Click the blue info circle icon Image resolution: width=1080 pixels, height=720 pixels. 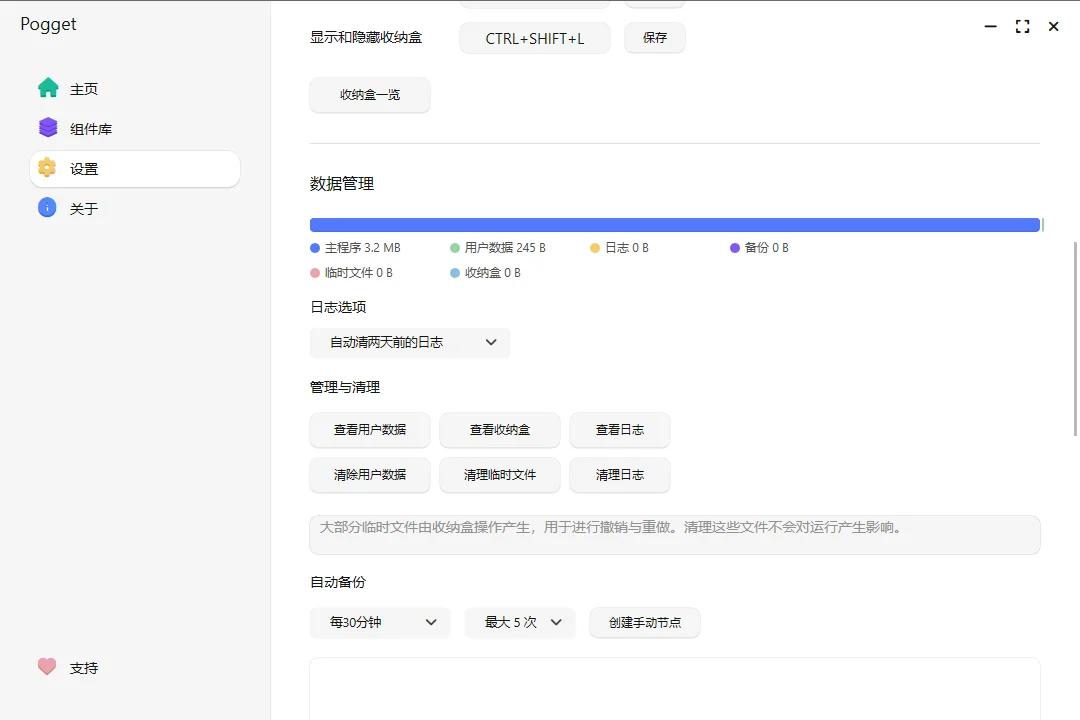click(47, 207)
